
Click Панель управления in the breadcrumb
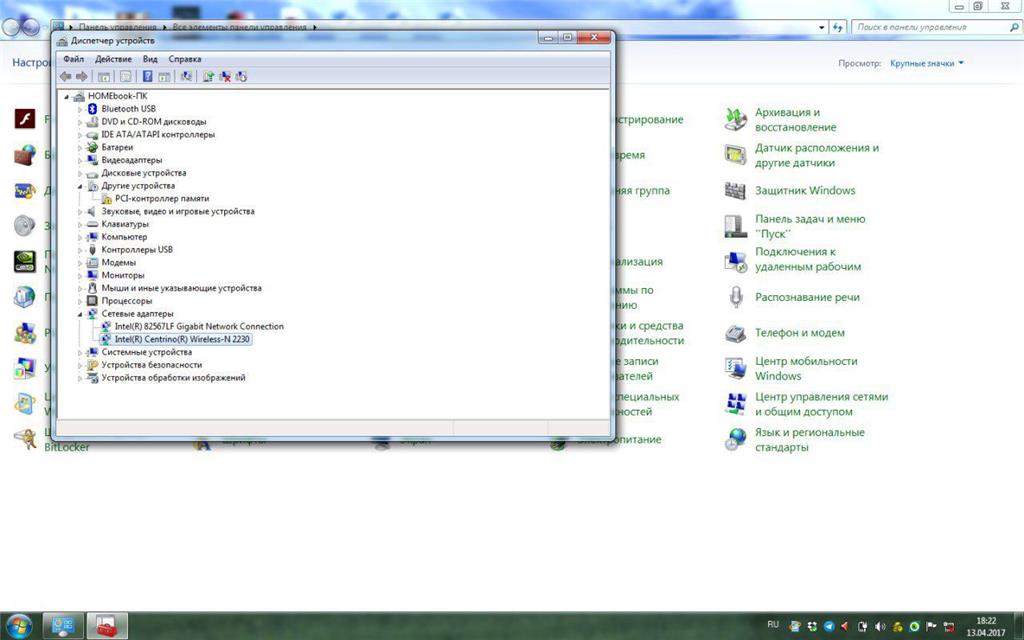click(x=118, y=27)
